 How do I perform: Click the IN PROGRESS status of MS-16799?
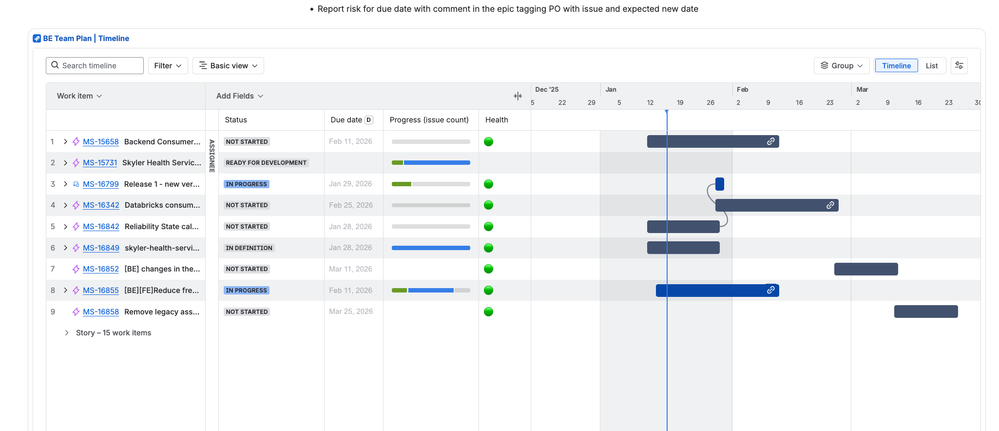click(247, 184)
